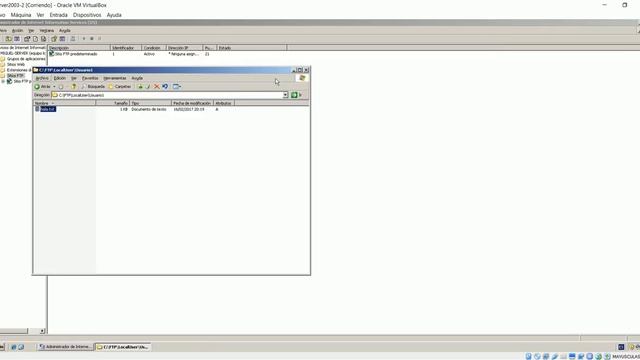Open Archivo menu in Explorer window
Screen dimensions: 640x360
click(x=42, y=78)
